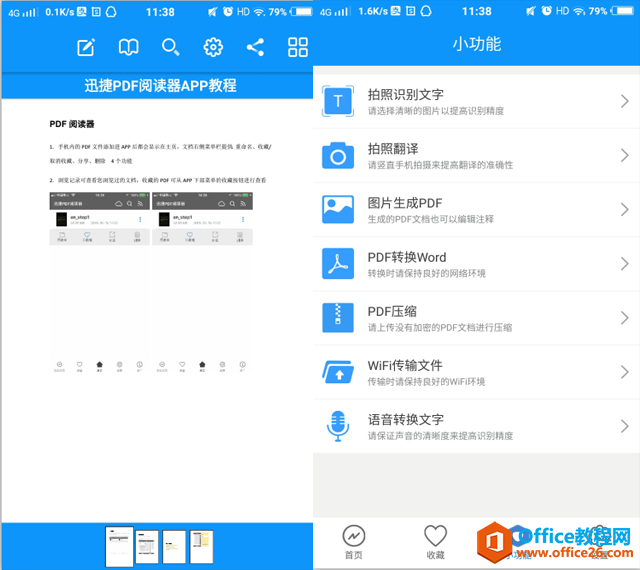The height and width of the screenshot is (570, 640).
Task: Tap the share icon in reader toolbar
Action: tap(256, 47)
